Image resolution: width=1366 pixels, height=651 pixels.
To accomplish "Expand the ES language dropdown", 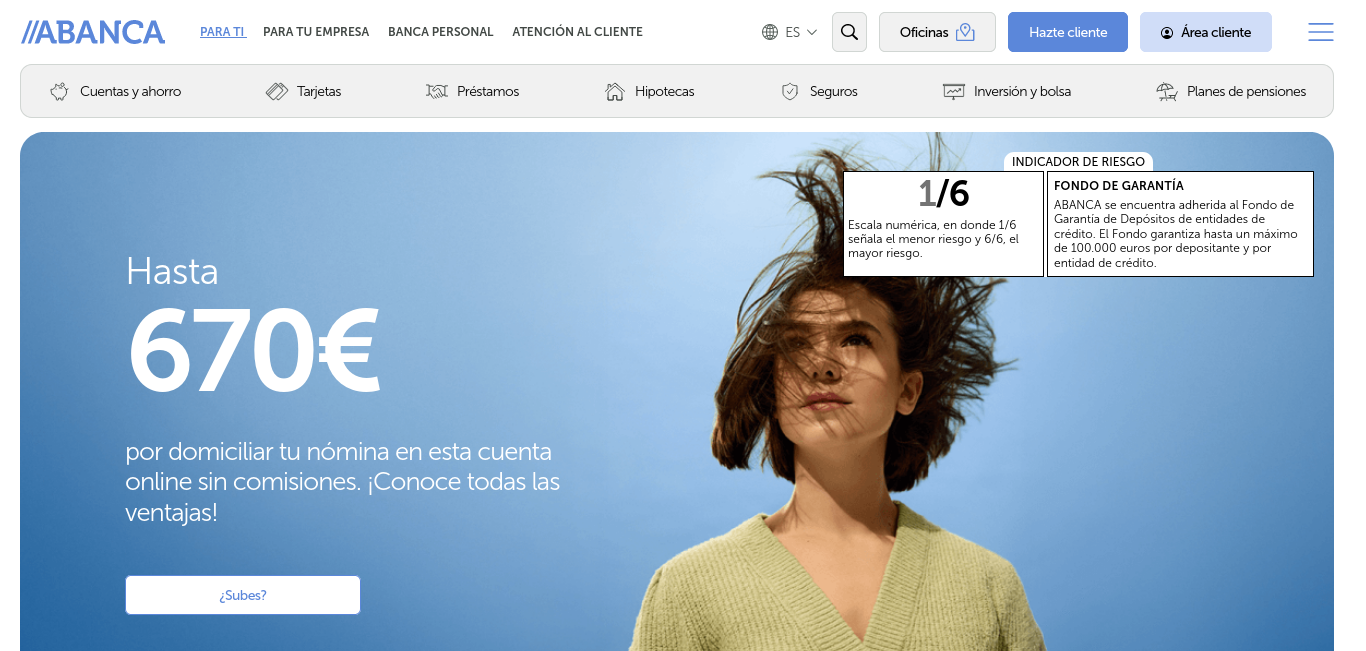I will click(x=801, y=32).
